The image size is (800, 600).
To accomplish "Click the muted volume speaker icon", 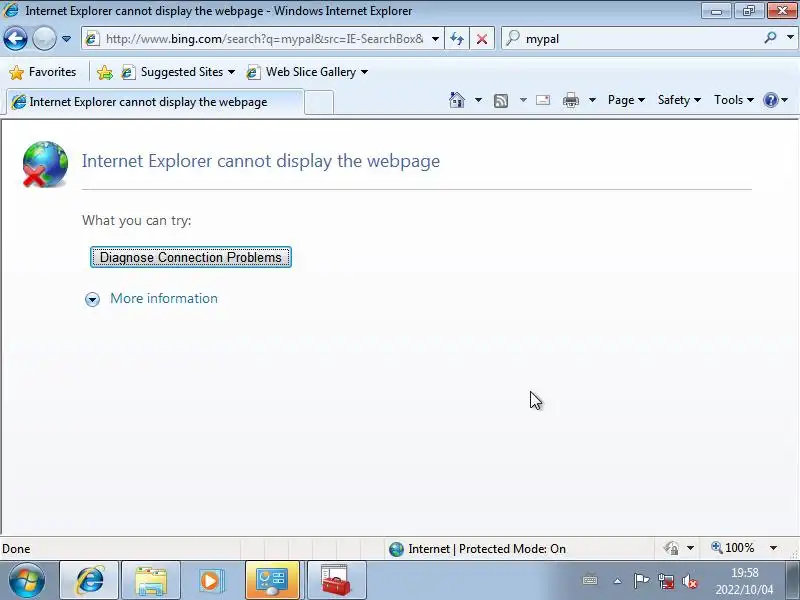I will [690, 581].
